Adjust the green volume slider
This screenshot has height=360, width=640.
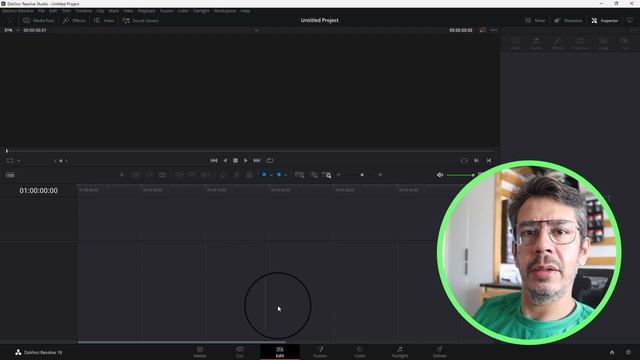(x=460, y=175)
